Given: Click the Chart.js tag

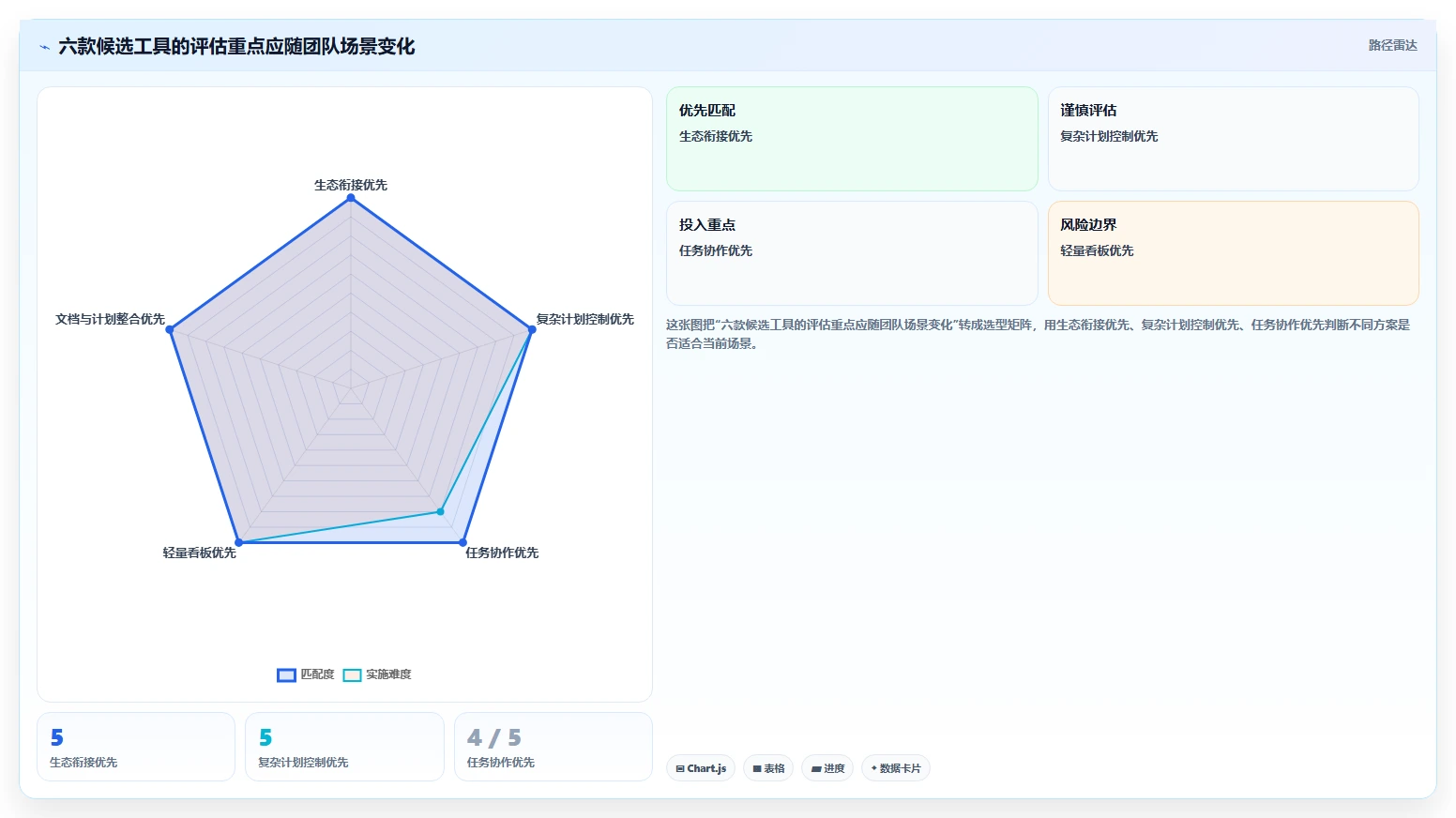Looking at the screenshot, I should point(701,768).
